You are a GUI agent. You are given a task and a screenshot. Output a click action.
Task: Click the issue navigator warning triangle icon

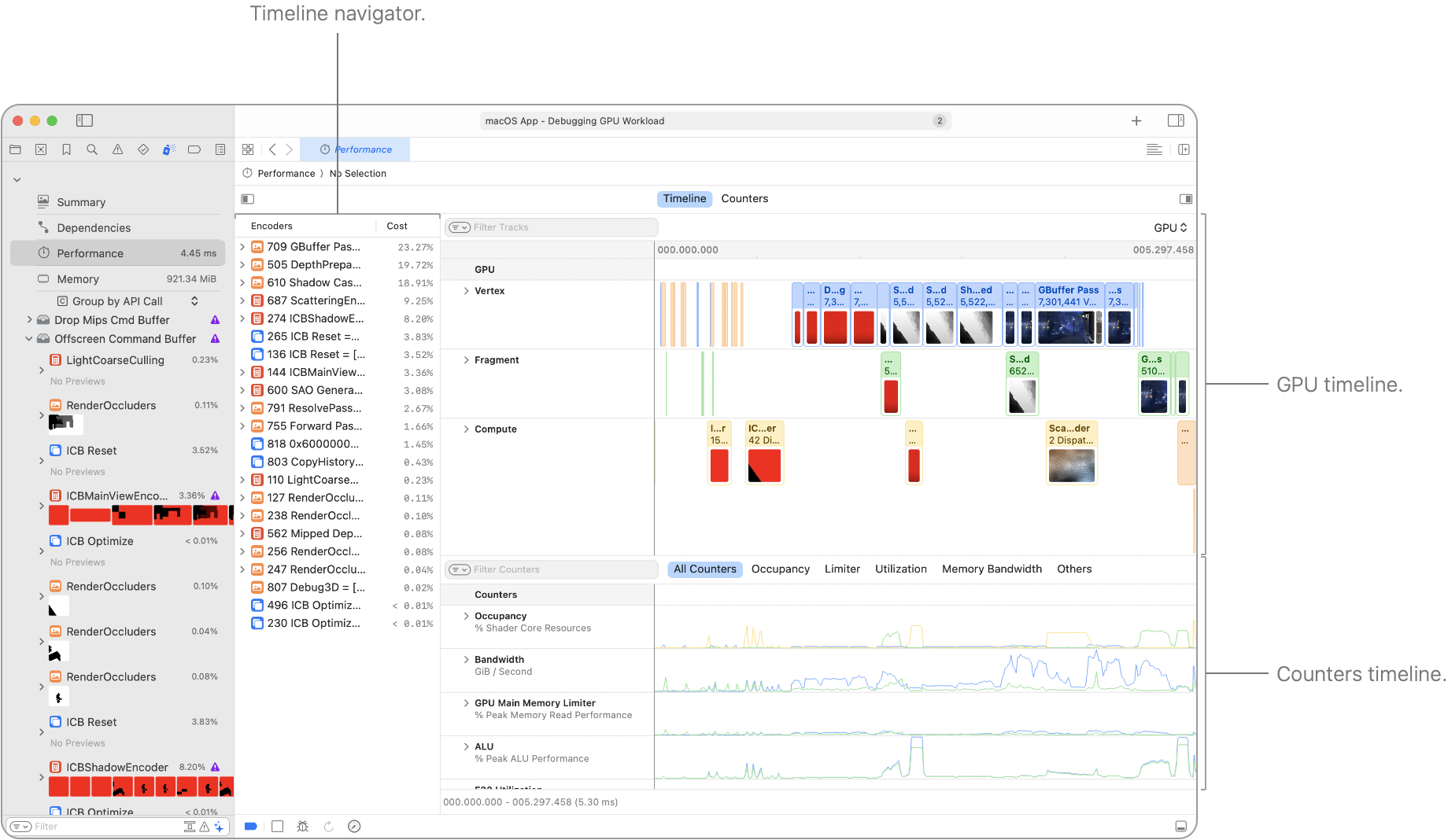click(117, 149)
